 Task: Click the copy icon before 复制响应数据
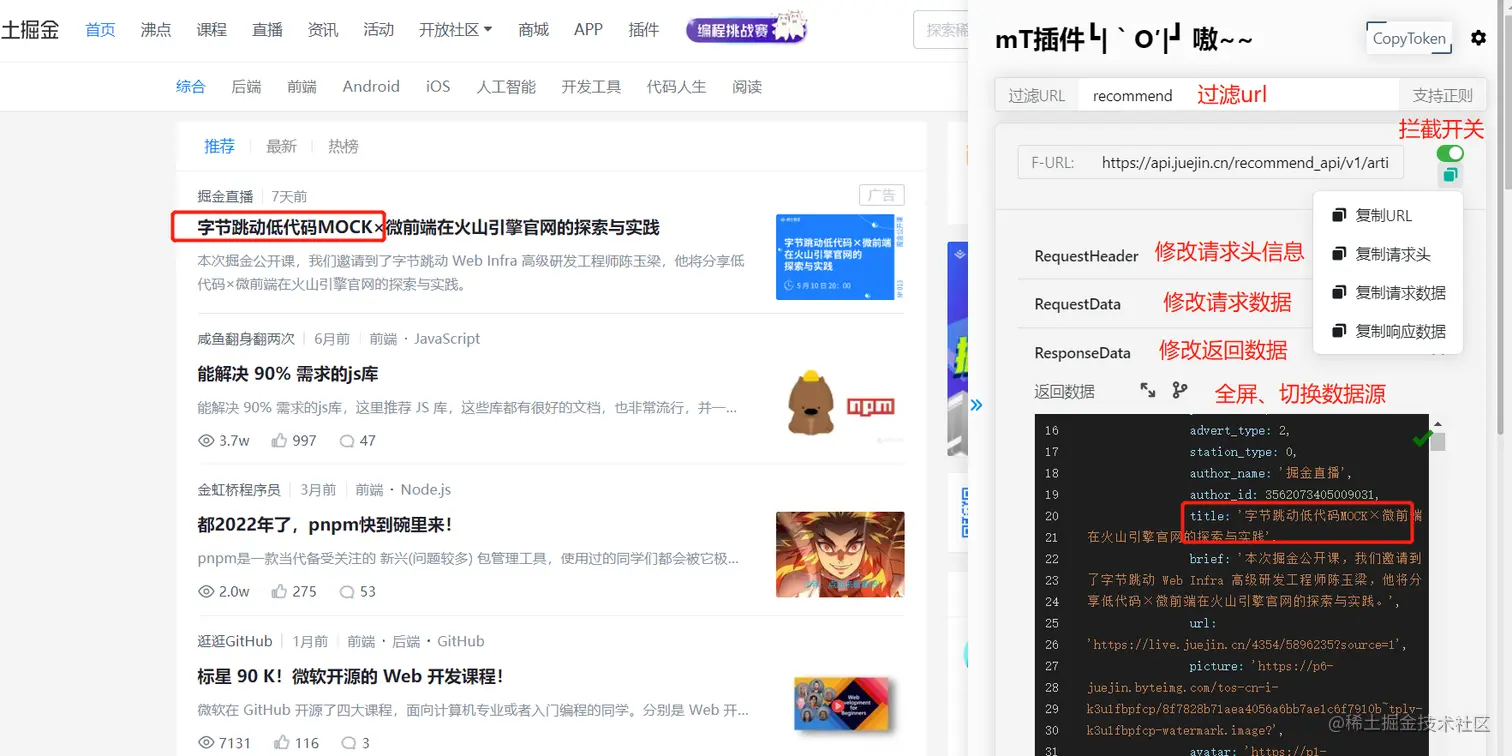(1338, 330)
